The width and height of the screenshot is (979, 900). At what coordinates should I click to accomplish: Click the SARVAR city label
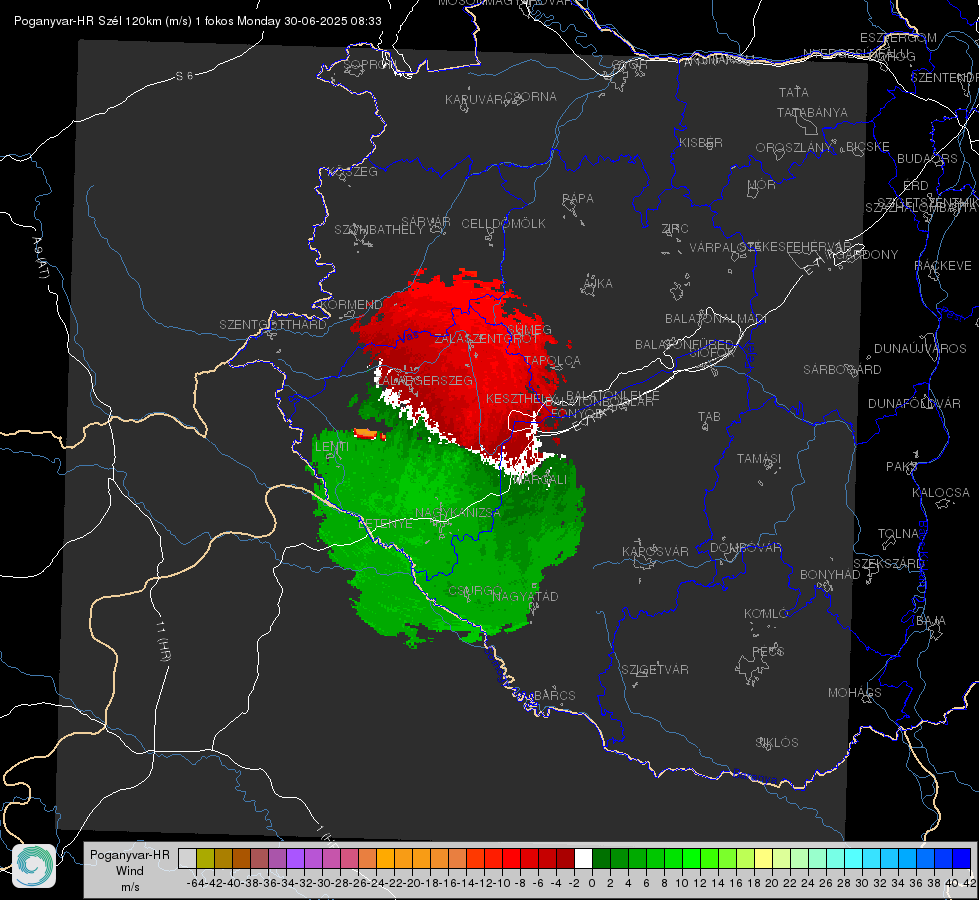426,222
